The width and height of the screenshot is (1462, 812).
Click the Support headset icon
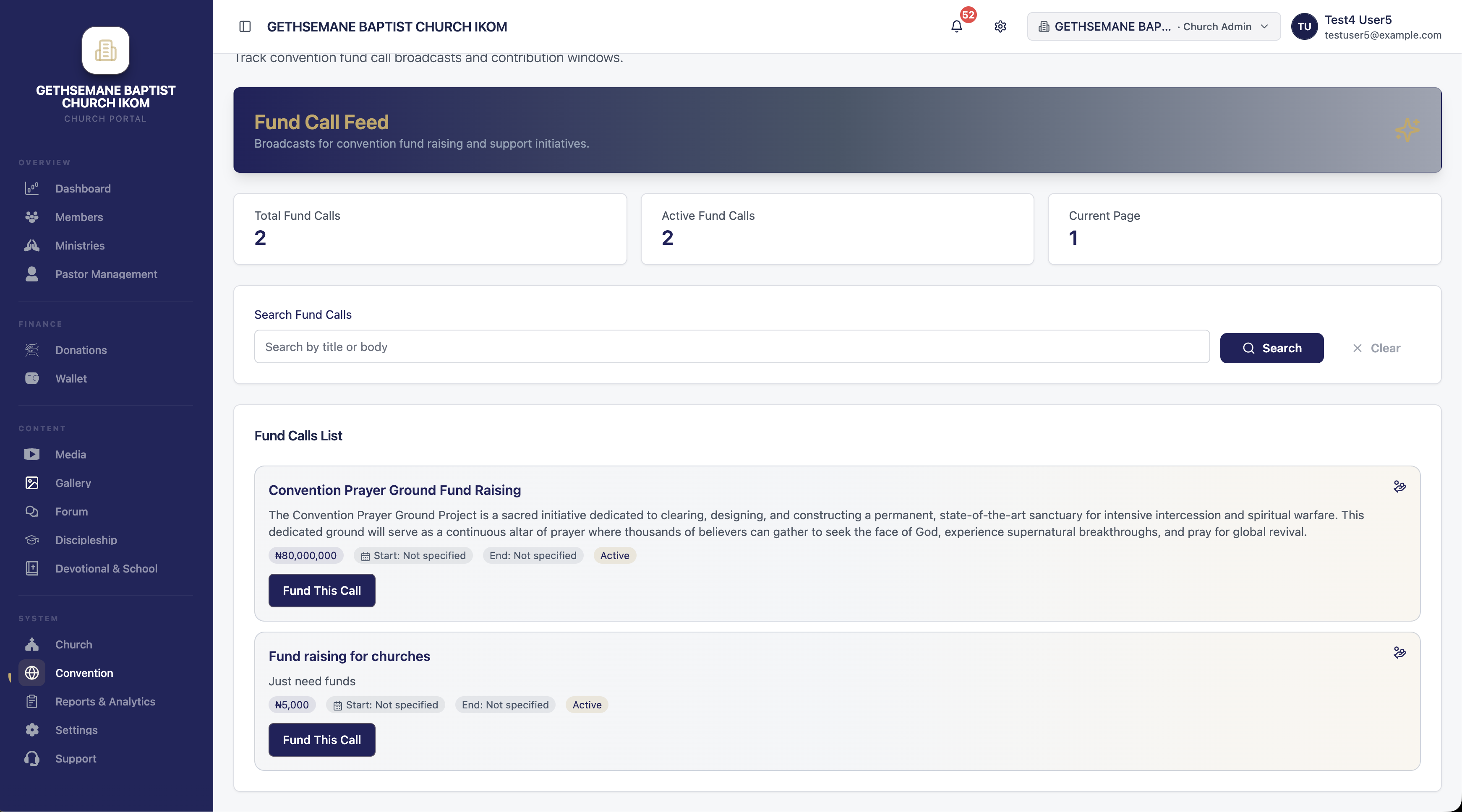click(x=32, y=758)
